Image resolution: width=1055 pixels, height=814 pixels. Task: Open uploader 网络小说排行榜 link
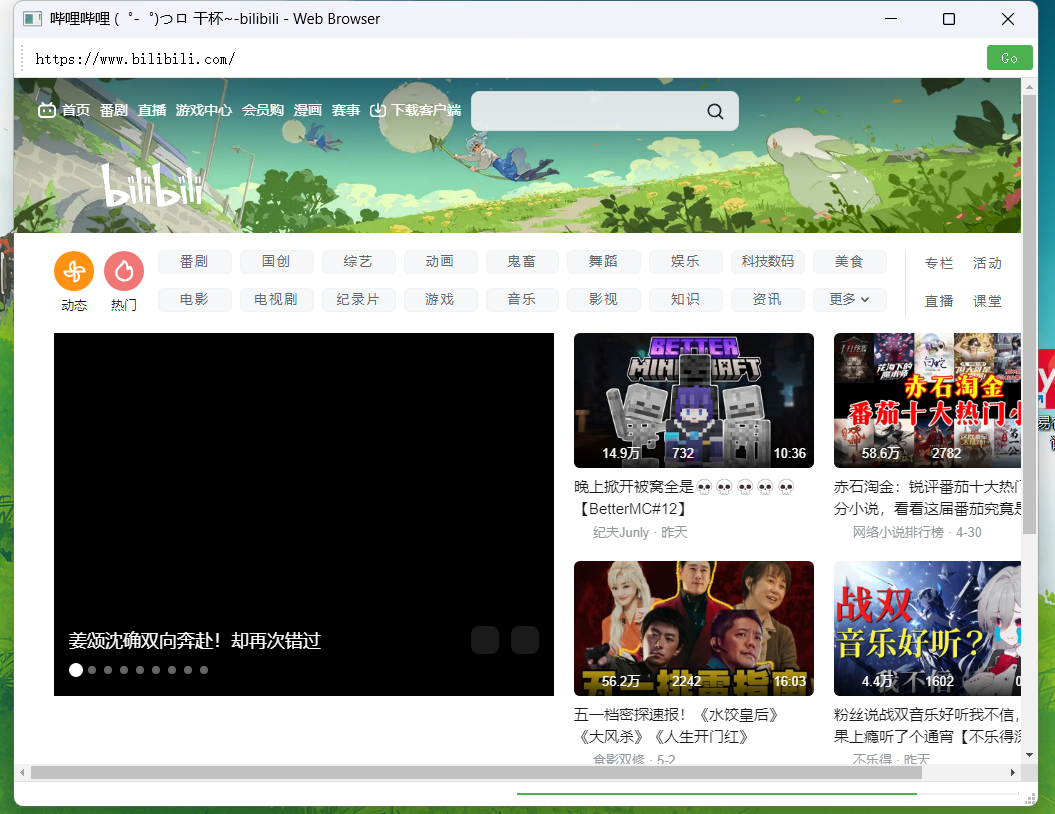coord(898,532)
